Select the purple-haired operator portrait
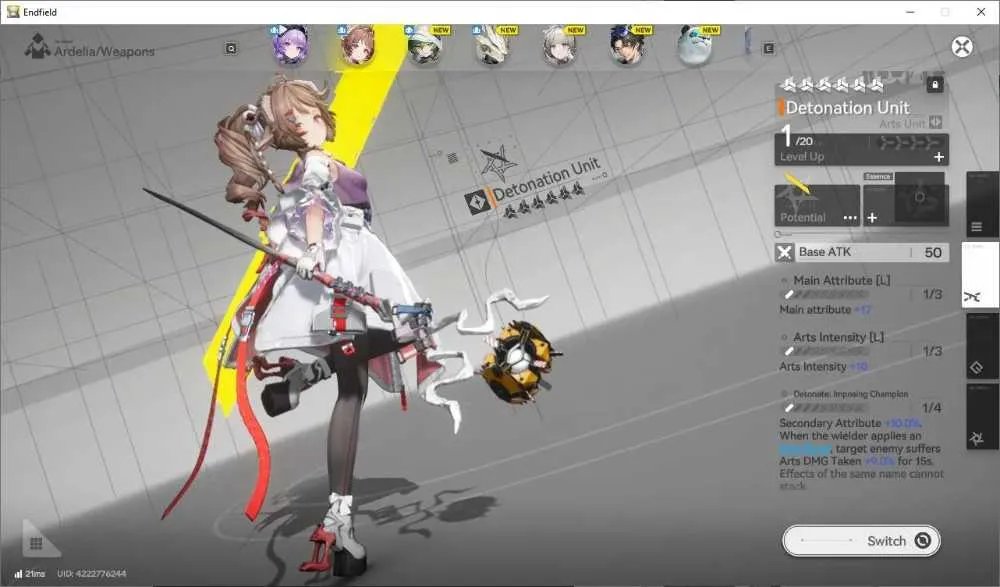 coord(291,45)
